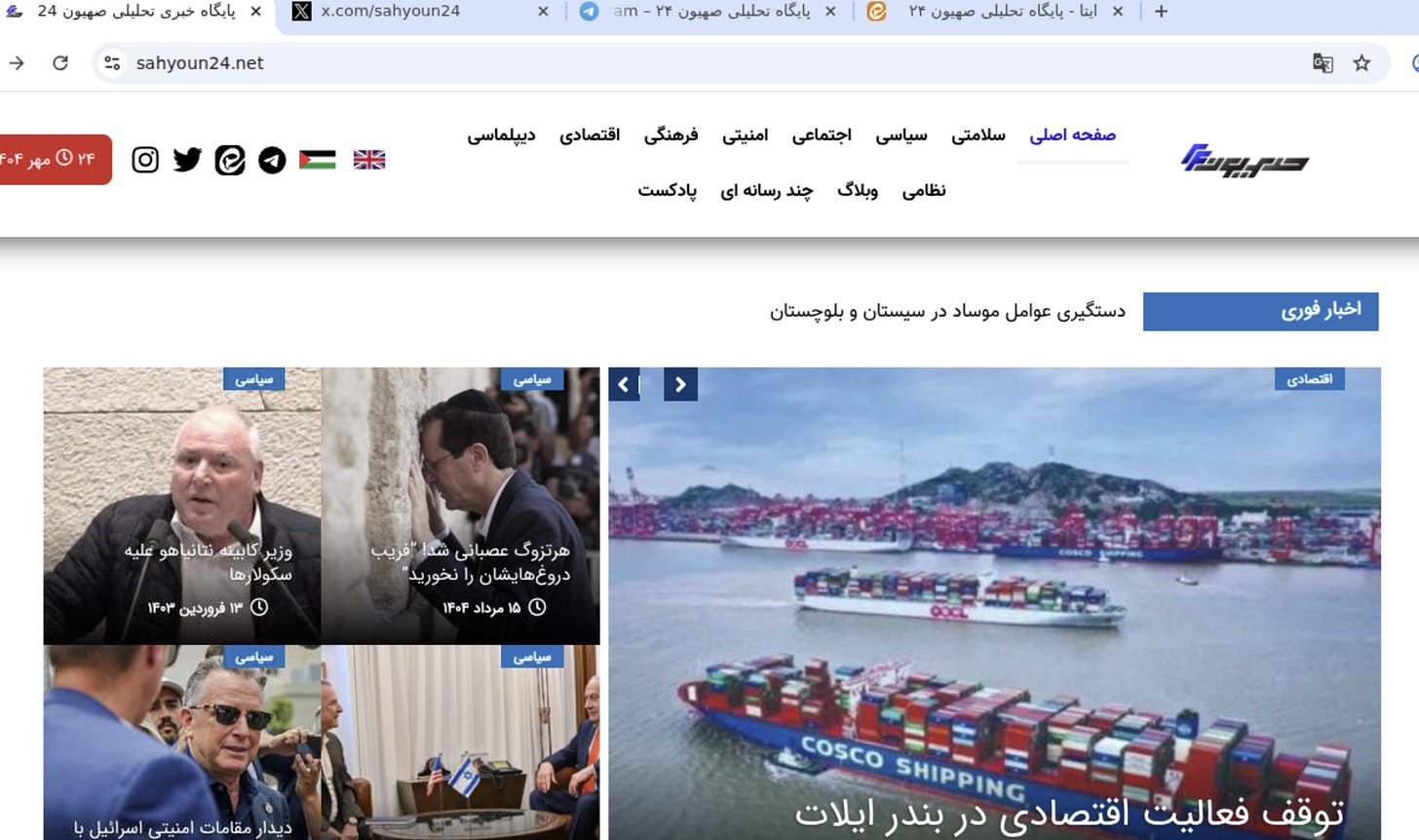Open the اجتماعی menu item
This screenshot has height=840, width=1419.
(x=822, y=135)
